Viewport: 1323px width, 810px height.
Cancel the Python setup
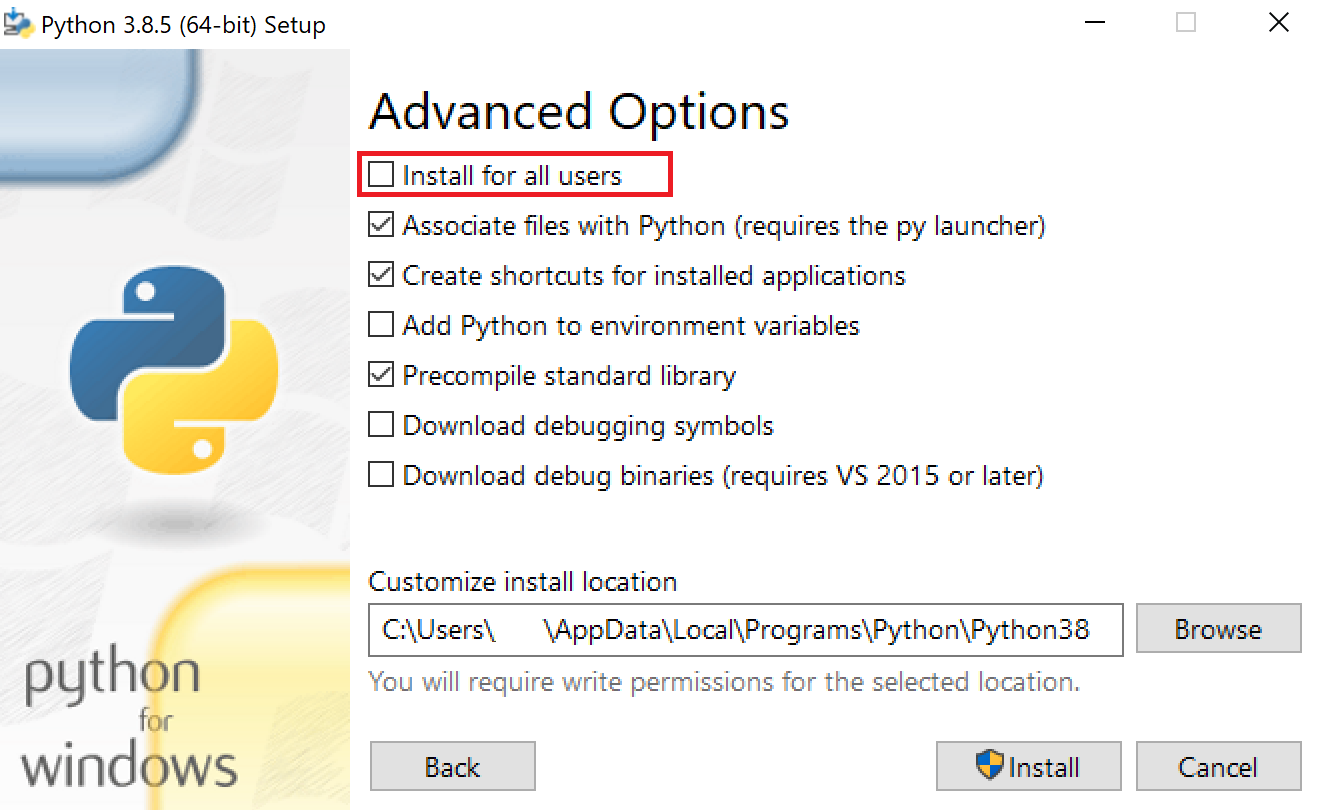(x=1218, y=767)
